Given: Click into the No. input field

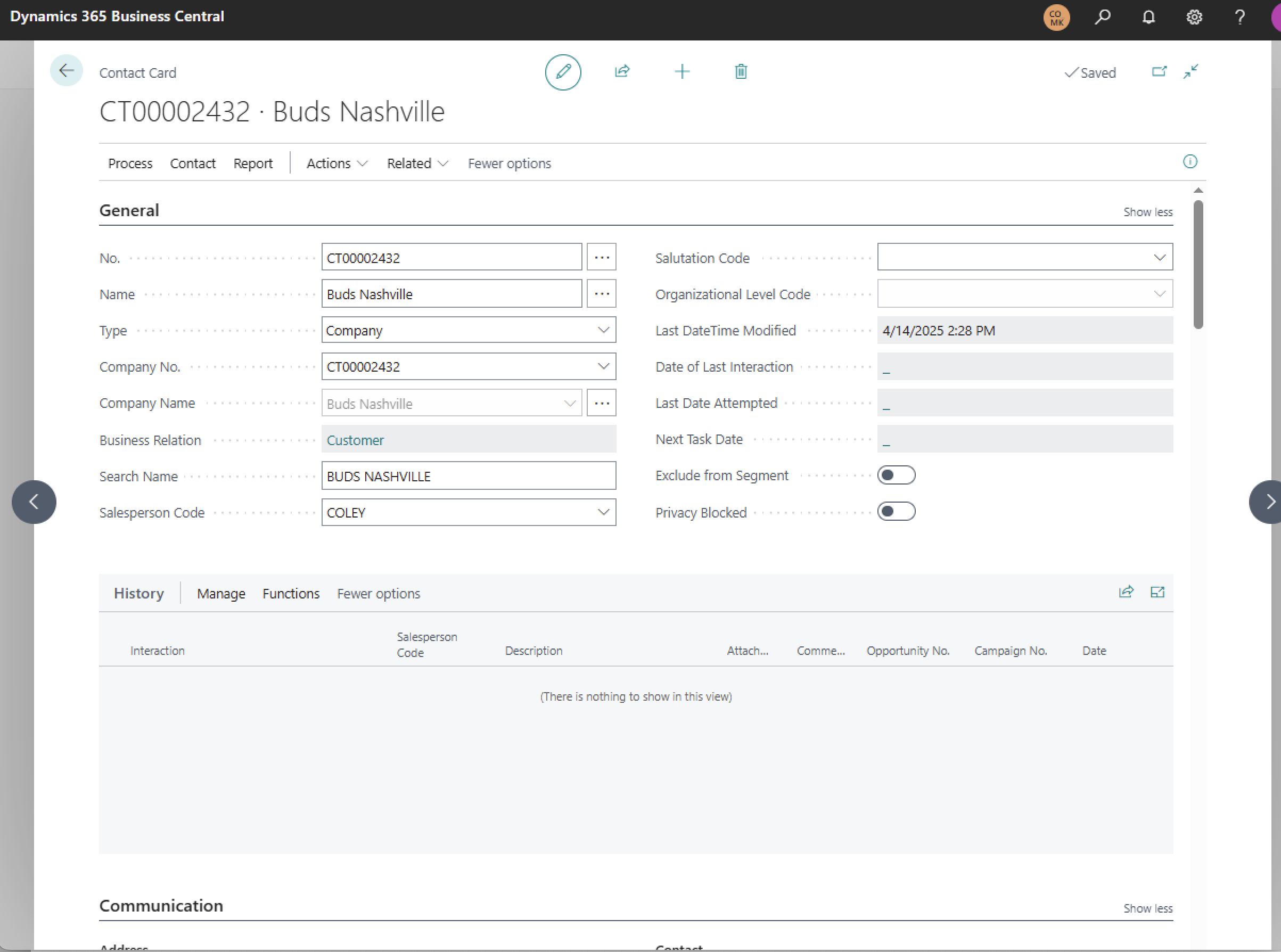Looking at the screenshot, I should (x=452, y=257).
